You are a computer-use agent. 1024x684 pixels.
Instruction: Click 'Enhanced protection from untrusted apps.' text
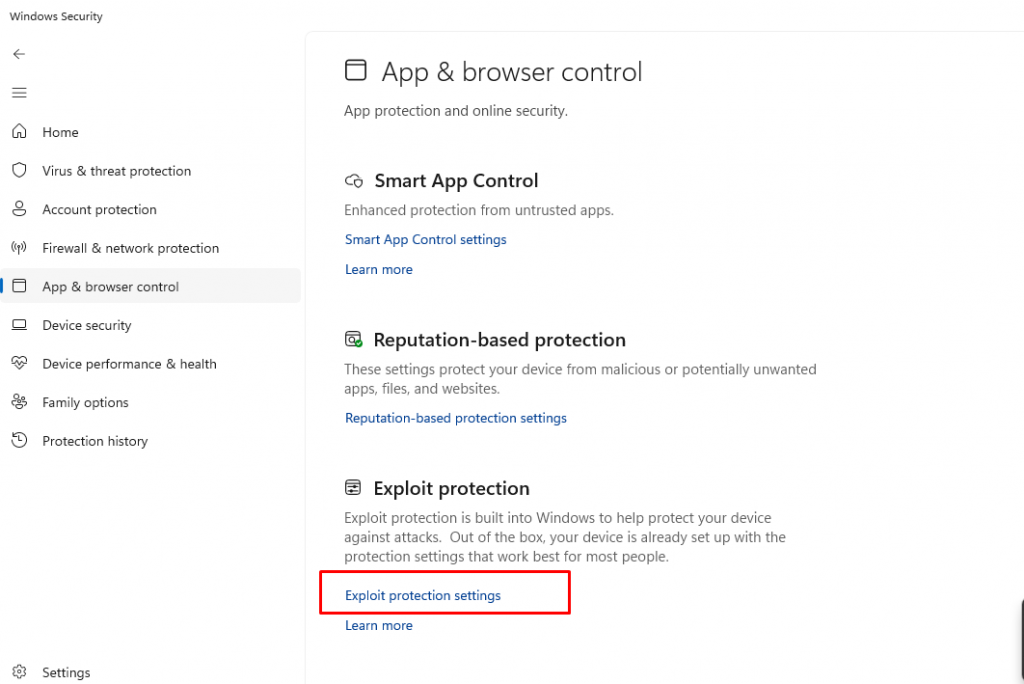tap(479, 210)
